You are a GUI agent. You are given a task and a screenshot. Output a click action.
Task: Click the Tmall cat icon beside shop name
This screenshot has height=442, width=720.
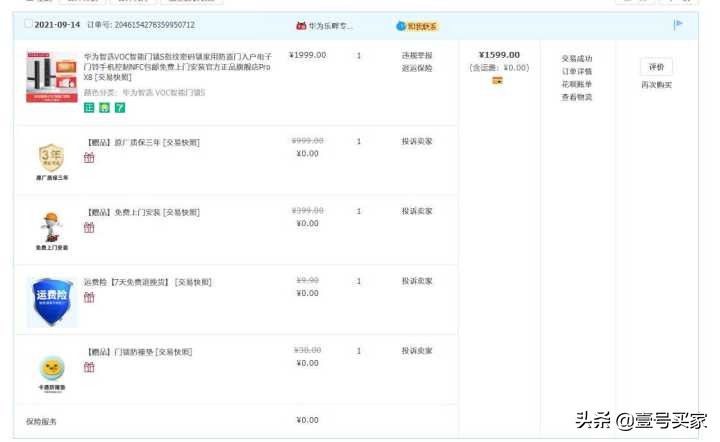tap(301, 26)
